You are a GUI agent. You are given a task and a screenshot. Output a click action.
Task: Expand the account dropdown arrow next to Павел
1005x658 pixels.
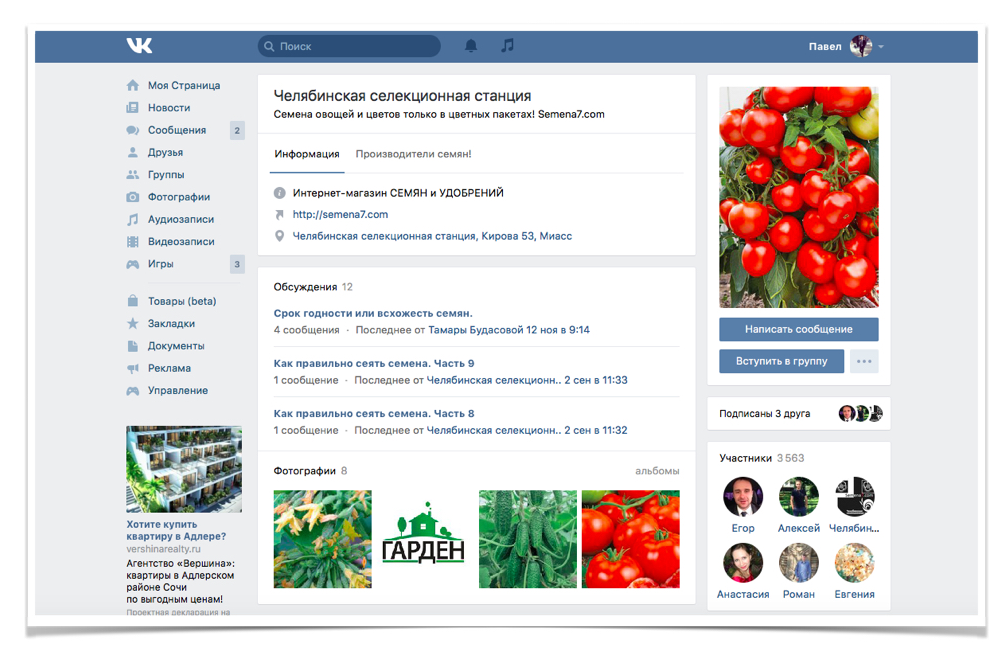pos(881,47)
